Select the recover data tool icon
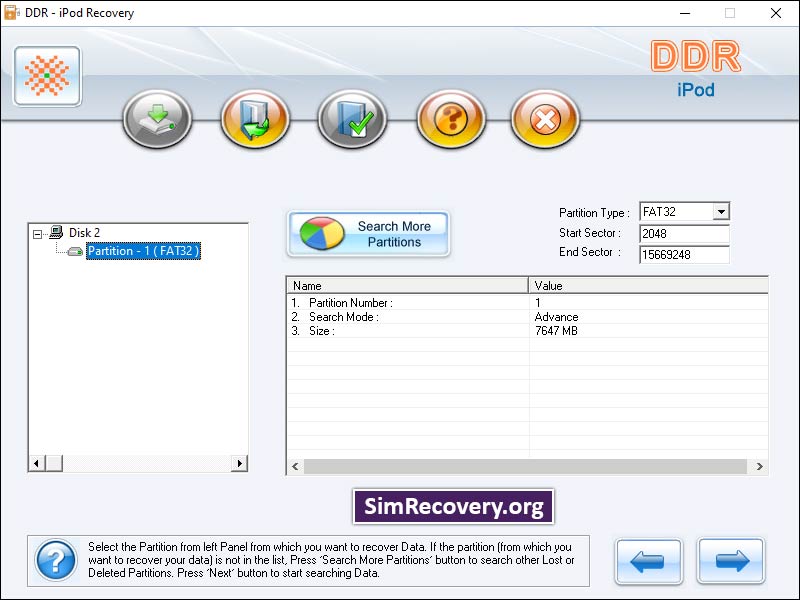Screen dimensions: 800x600 156,119
